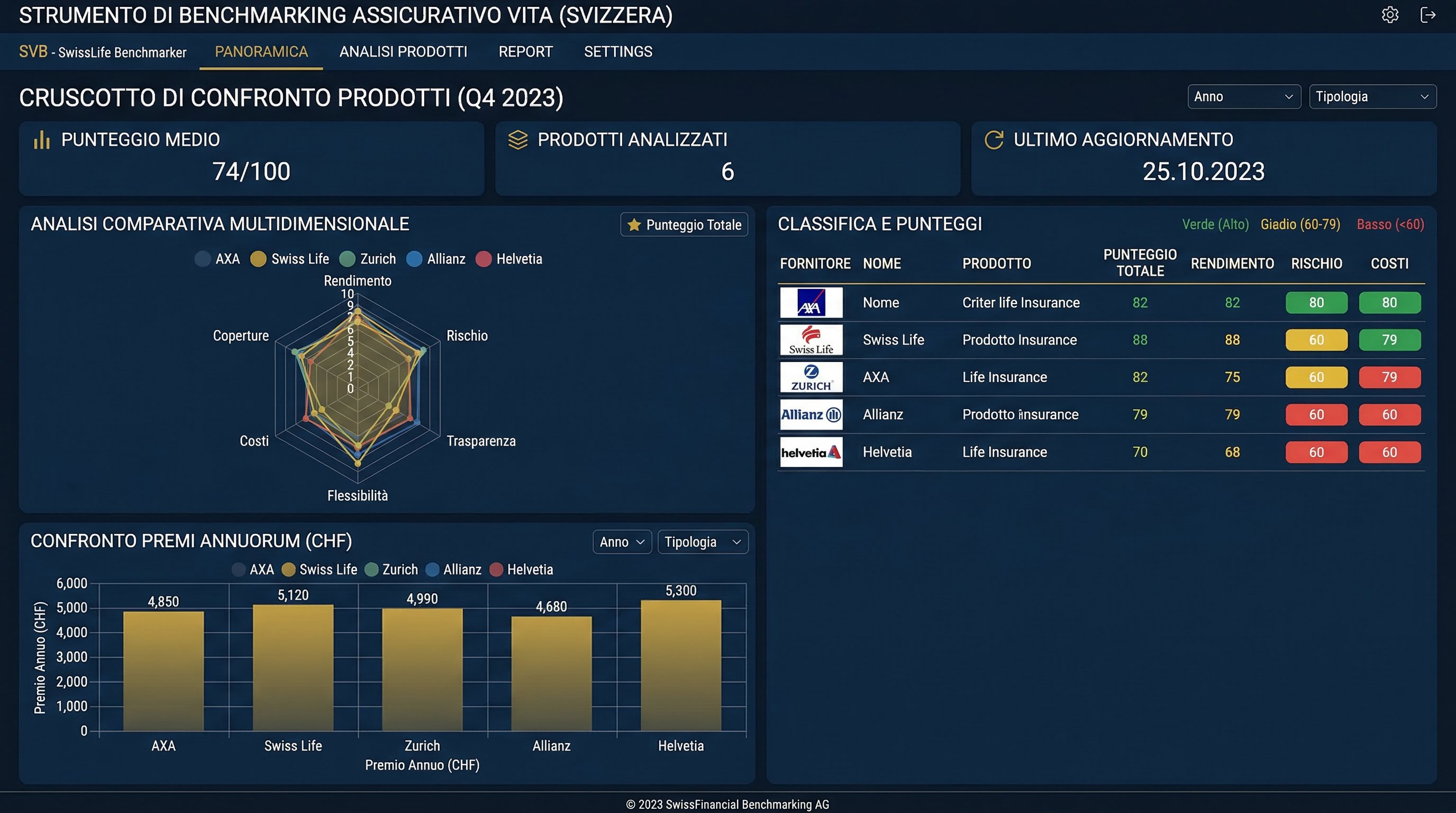Click the layers icon beside Prodotti Analizzati
Screen dimensions: 1456x813
tap(518, 140)
